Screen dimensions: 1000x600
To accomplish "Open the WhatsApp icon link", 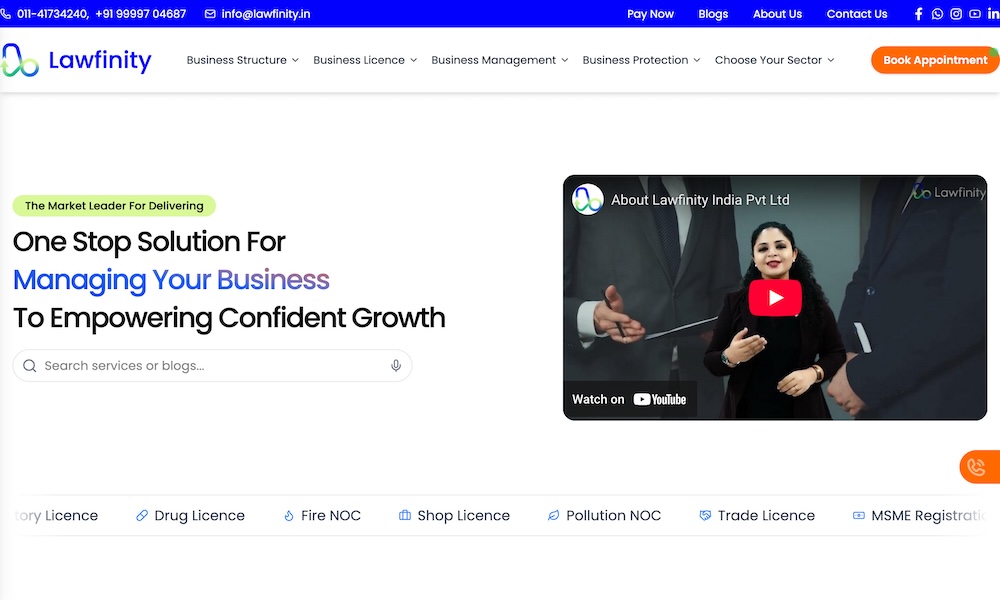I will point(937,14).
